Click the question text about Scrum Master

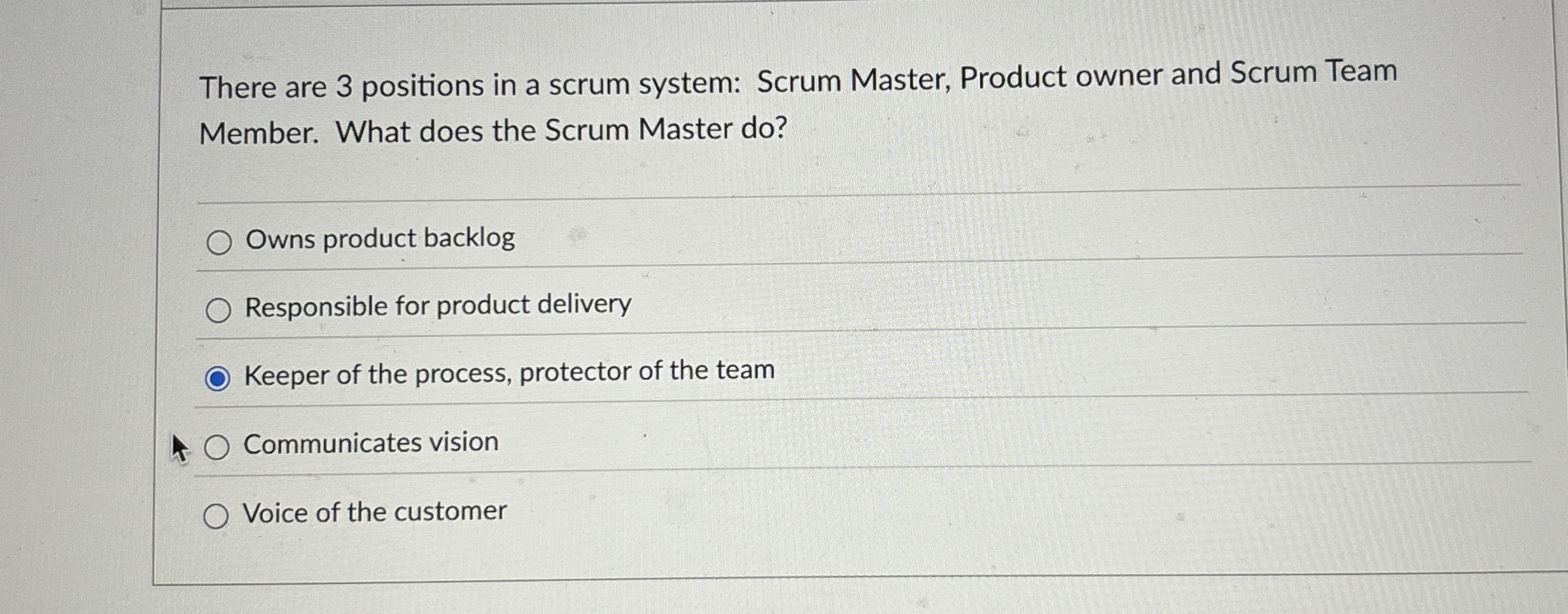point(700,105)
